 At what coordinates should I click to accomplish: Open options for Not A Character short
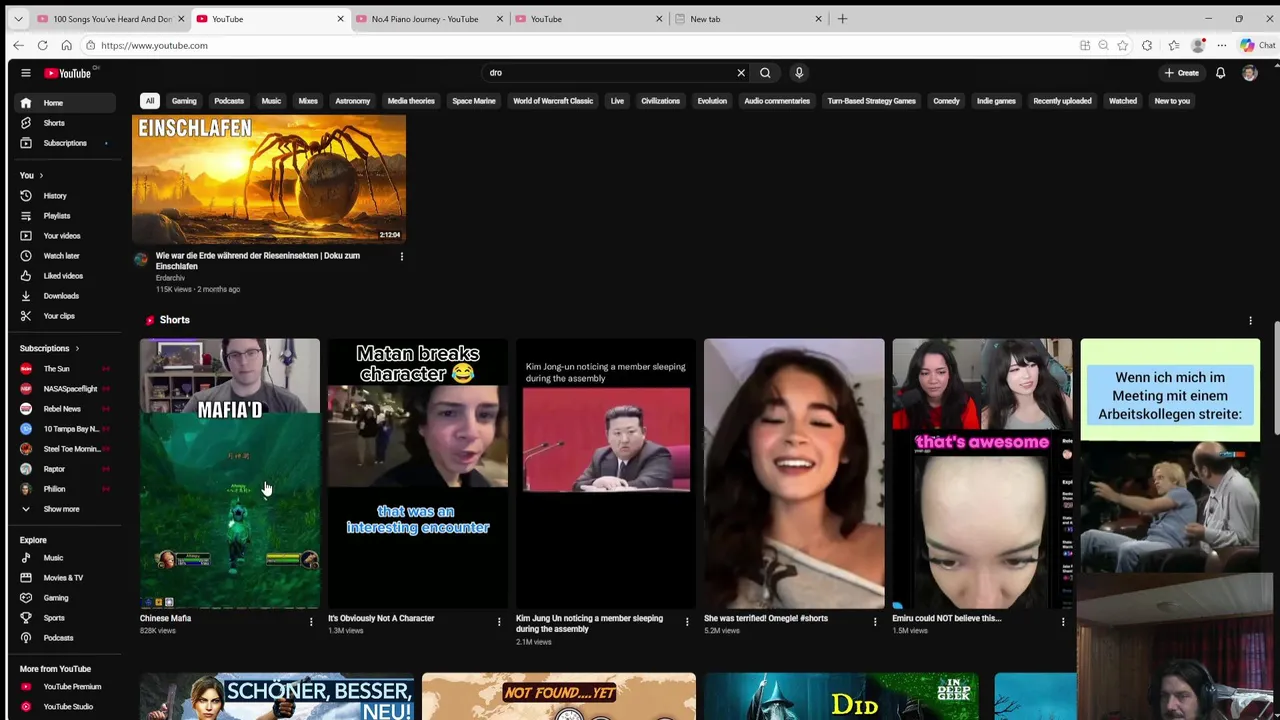click(x=499, y=622)
